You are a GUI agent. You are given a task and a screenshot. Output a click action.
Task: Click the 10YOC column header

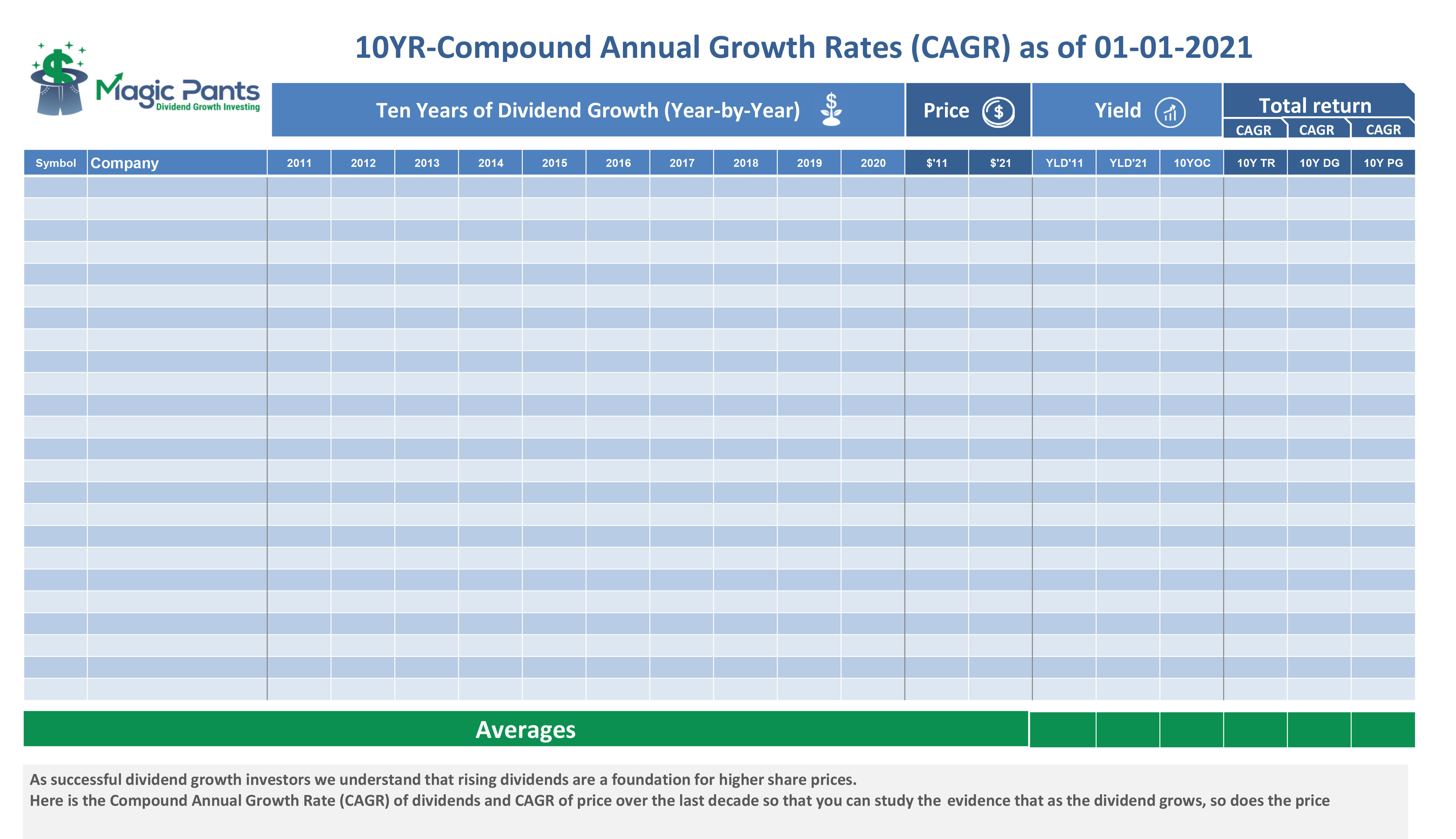(1191, 163)
